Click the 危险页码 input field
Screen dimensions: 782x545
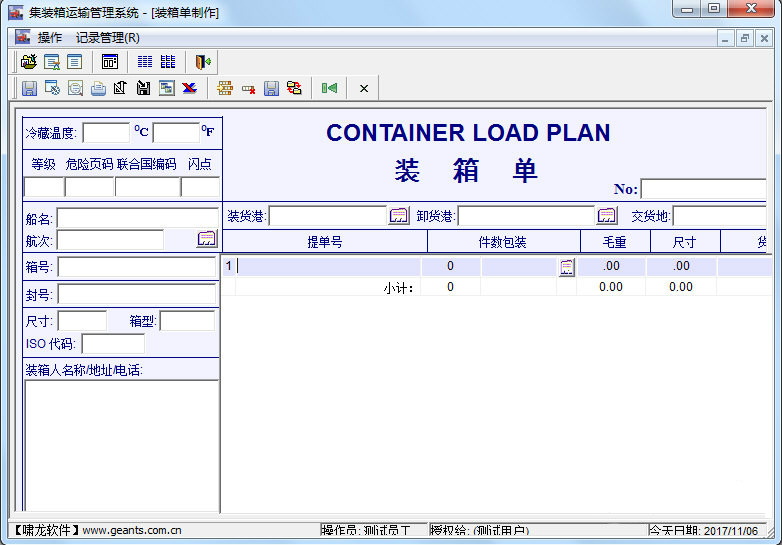pos(90,187)
